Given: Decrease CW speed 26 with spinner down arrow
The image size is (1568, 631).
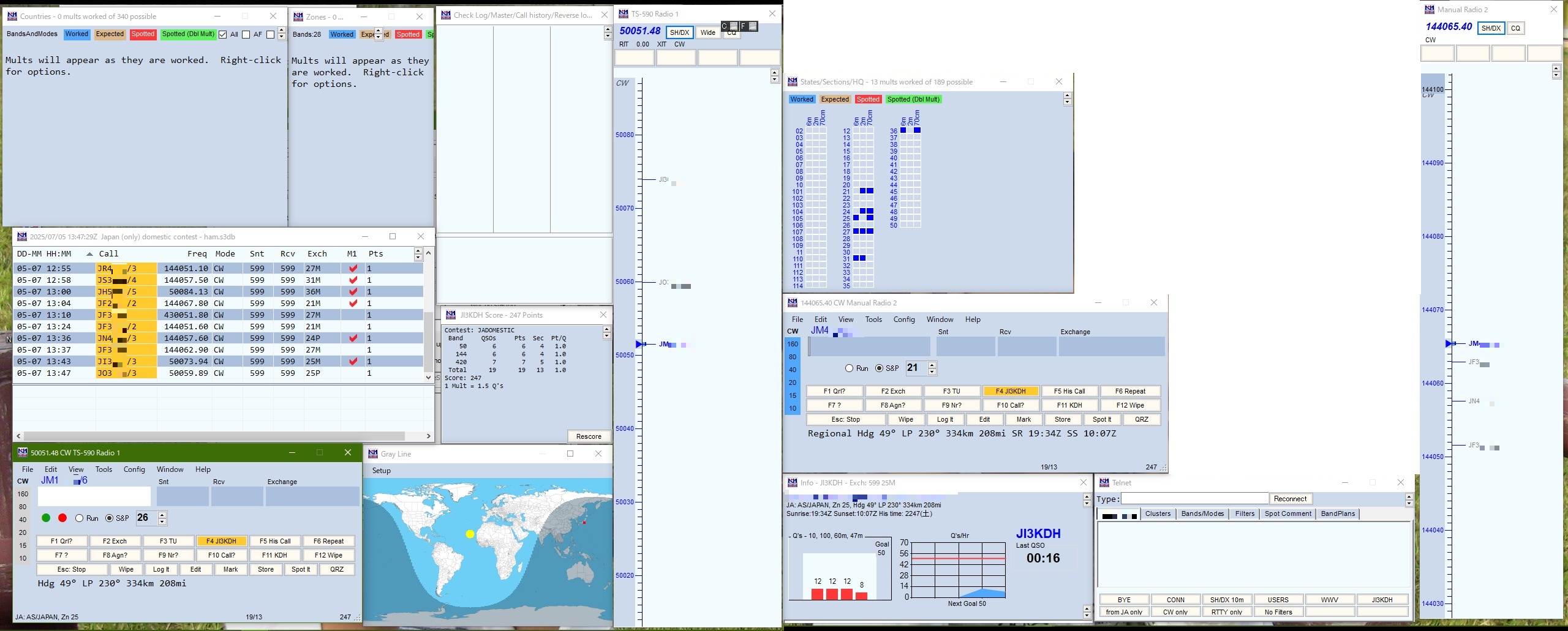Looking at the screenshot, I should (x=162, y=521).
